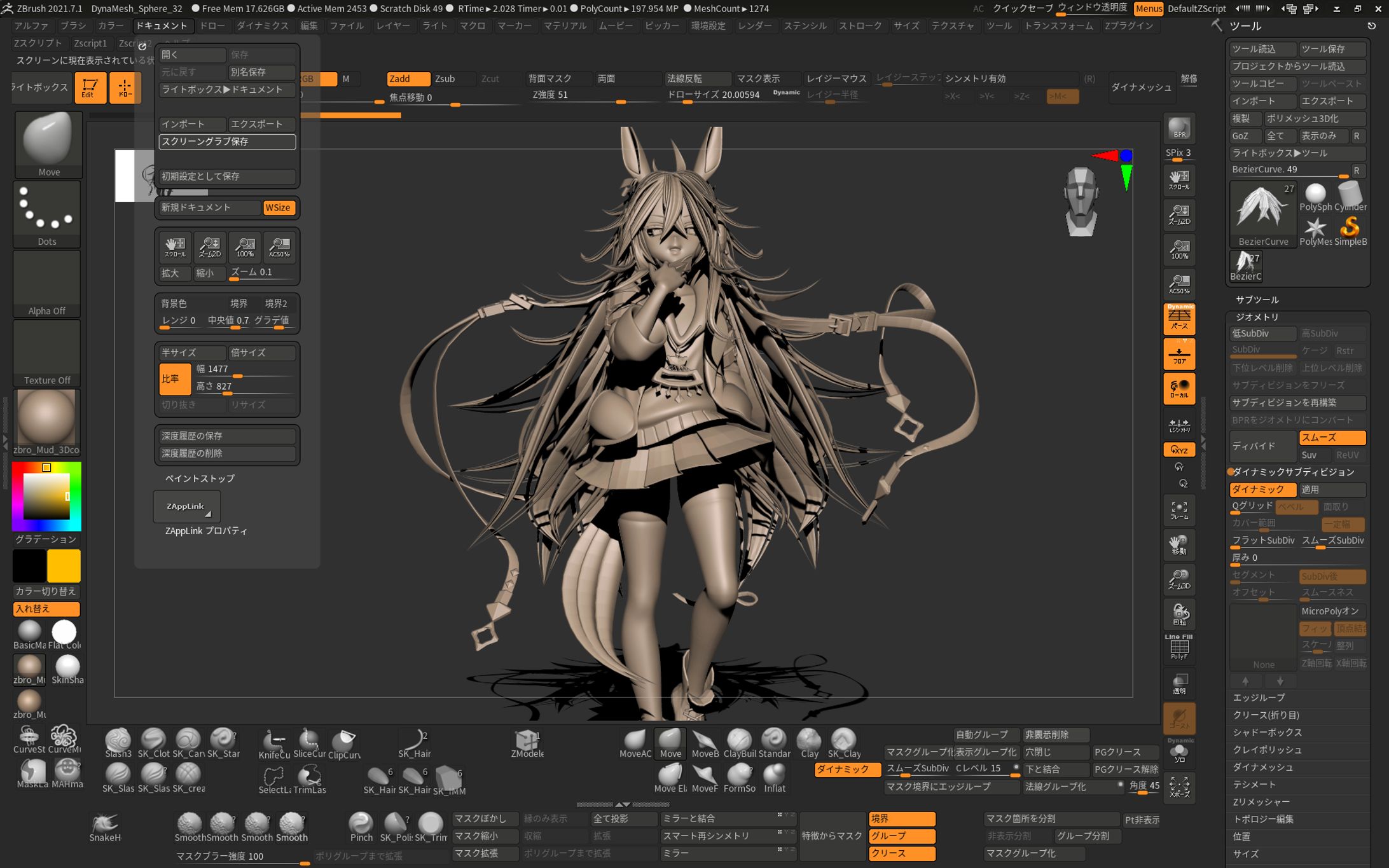Select the ZModeler brush
Viewport: 1389px width, 868px height.
(x=527, y=744)
